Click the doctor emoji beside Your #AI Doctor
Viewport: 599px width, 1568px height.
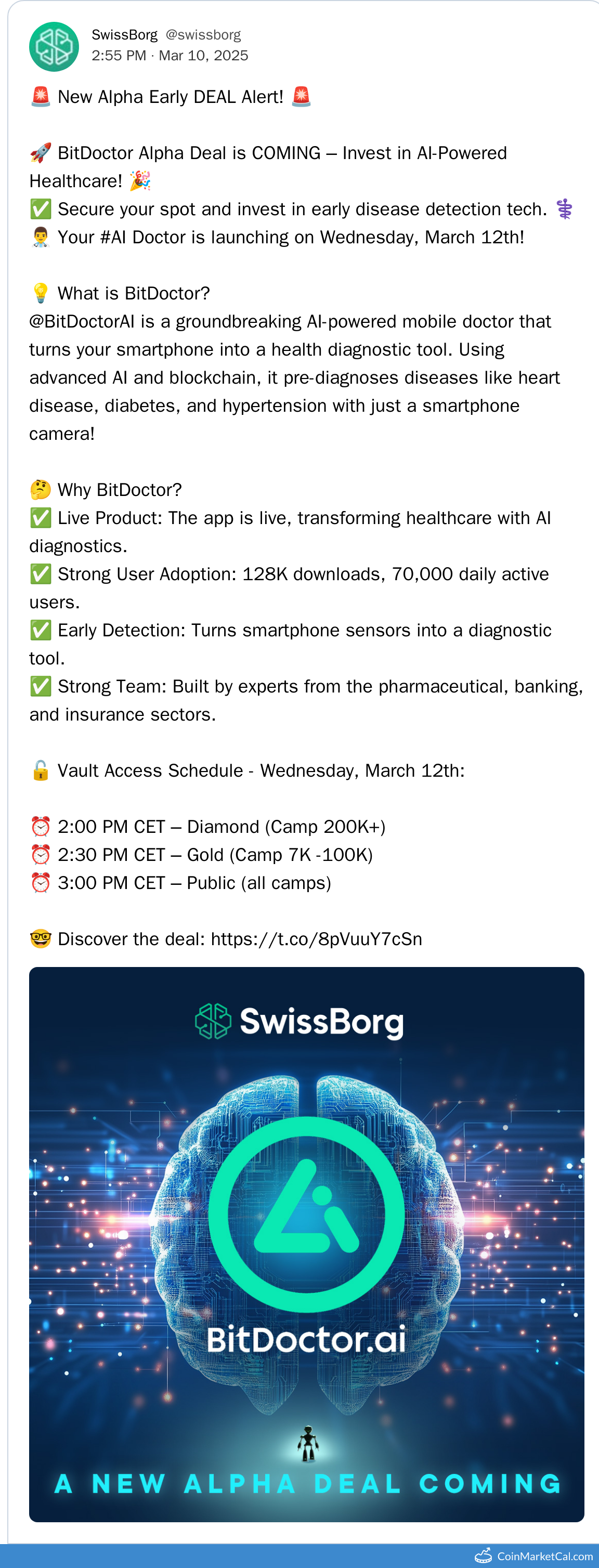(41, 238)
